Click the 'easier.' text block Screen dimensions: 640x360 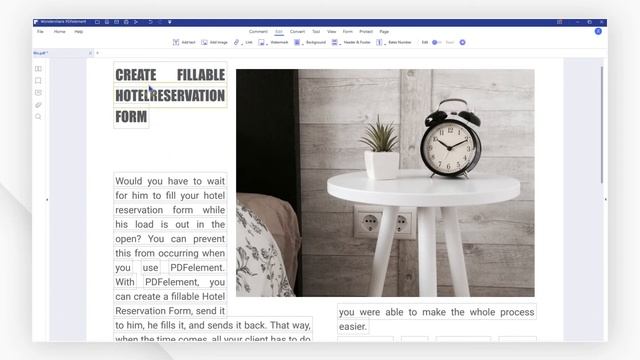click(353, 327)
